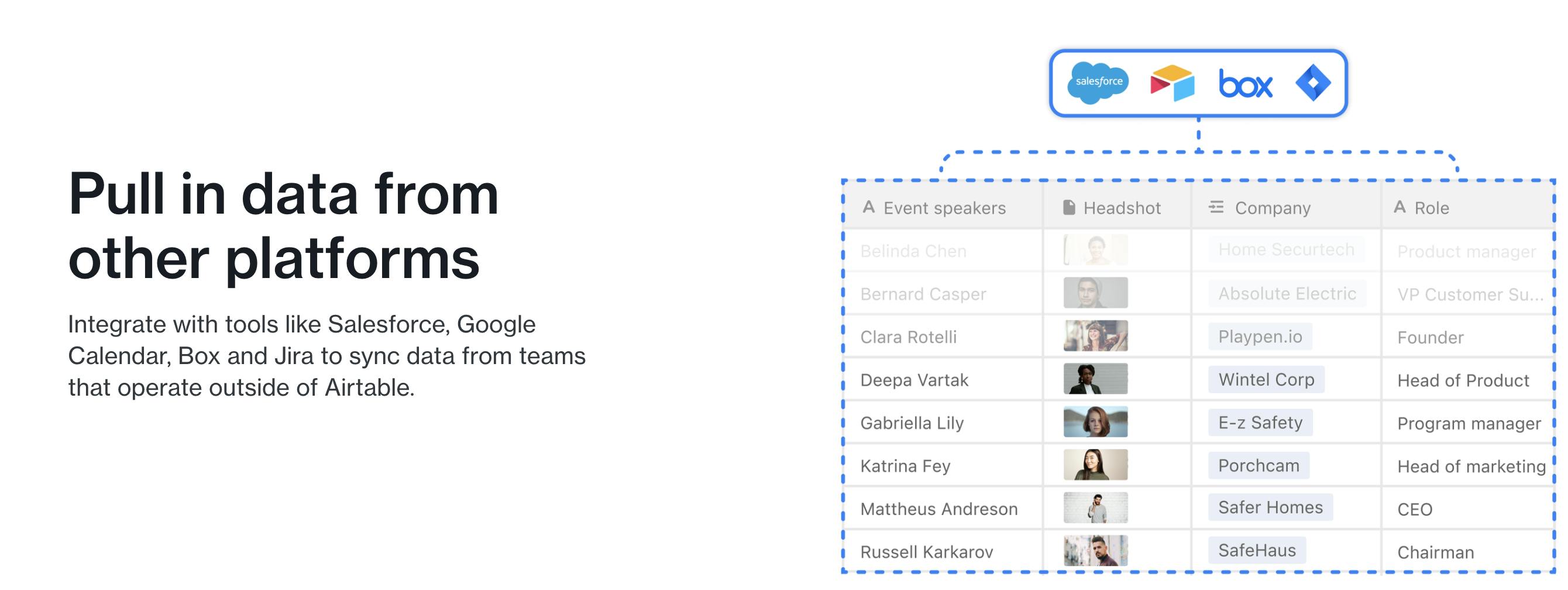Click the Gabriella Lily name cell

pyautogui.click(x=912, y=423)
